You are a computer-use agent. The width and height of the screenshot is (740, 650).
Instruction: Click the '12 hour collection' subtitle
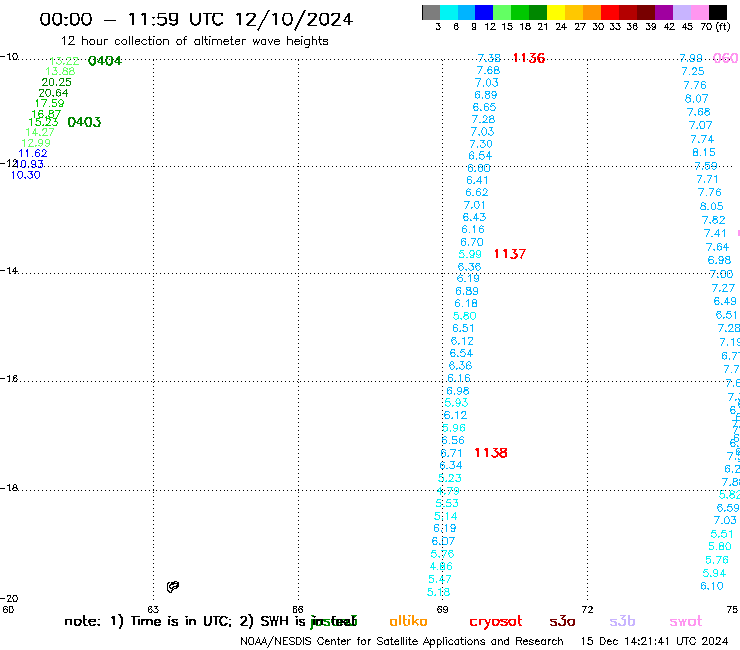tap(194, 41)
